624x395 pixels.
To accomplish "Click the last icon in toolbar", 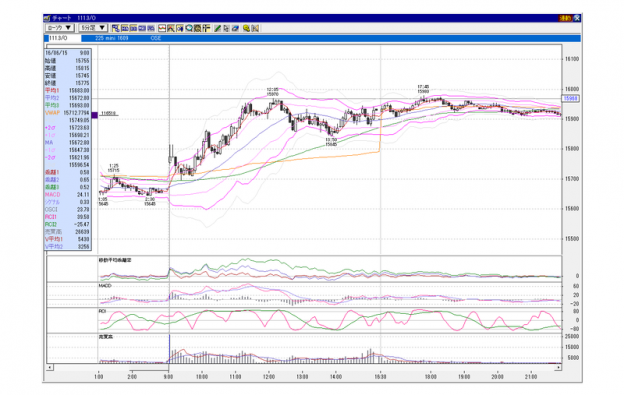I will coord(255,28).
